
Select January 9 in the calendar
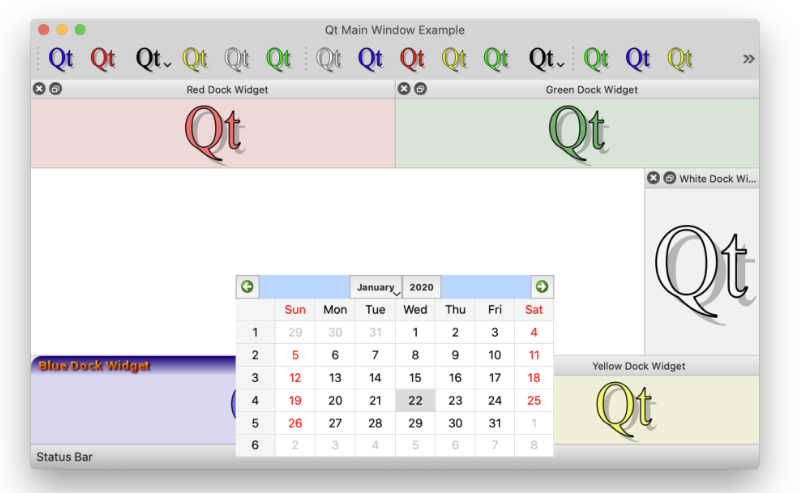(x=455, y=355)
